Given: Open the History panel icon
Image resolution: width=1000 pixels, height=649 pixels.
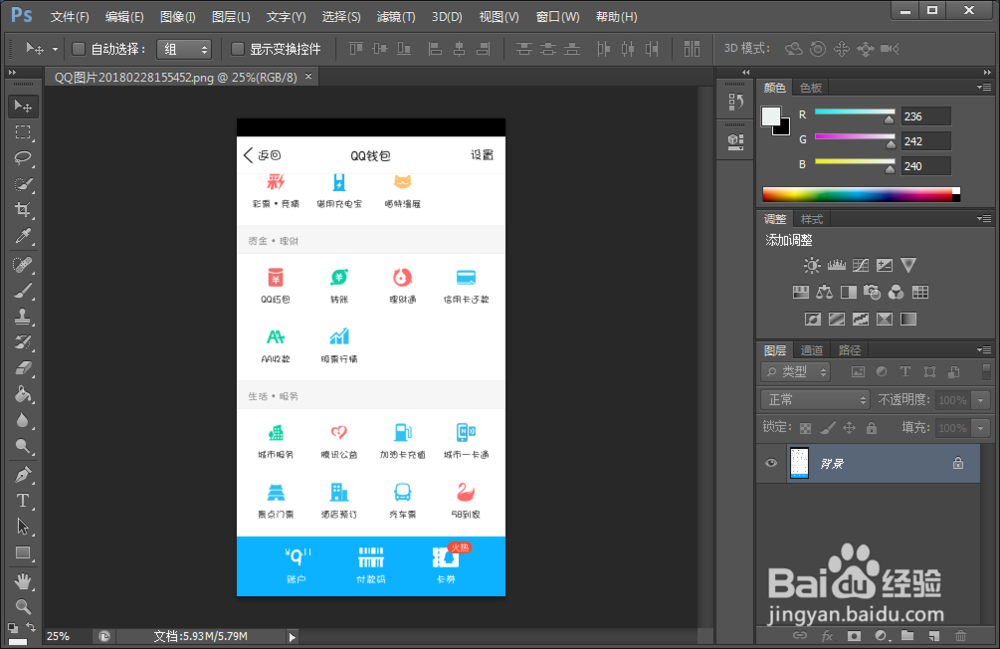Looking at the screenshot, I should point(735,102).
